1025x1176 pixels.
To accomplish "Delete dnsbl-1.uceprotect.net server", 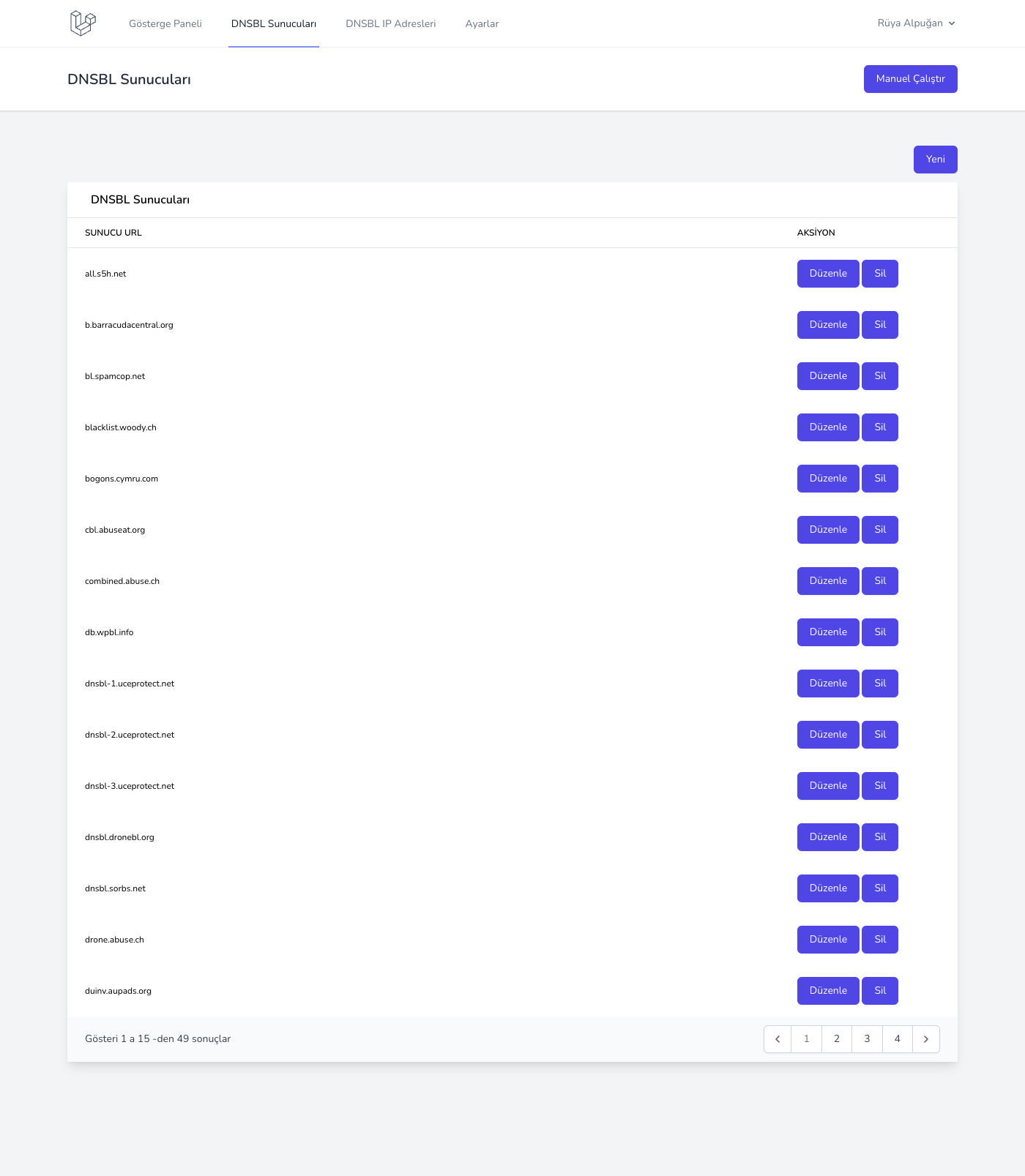I will pos(880,683).
